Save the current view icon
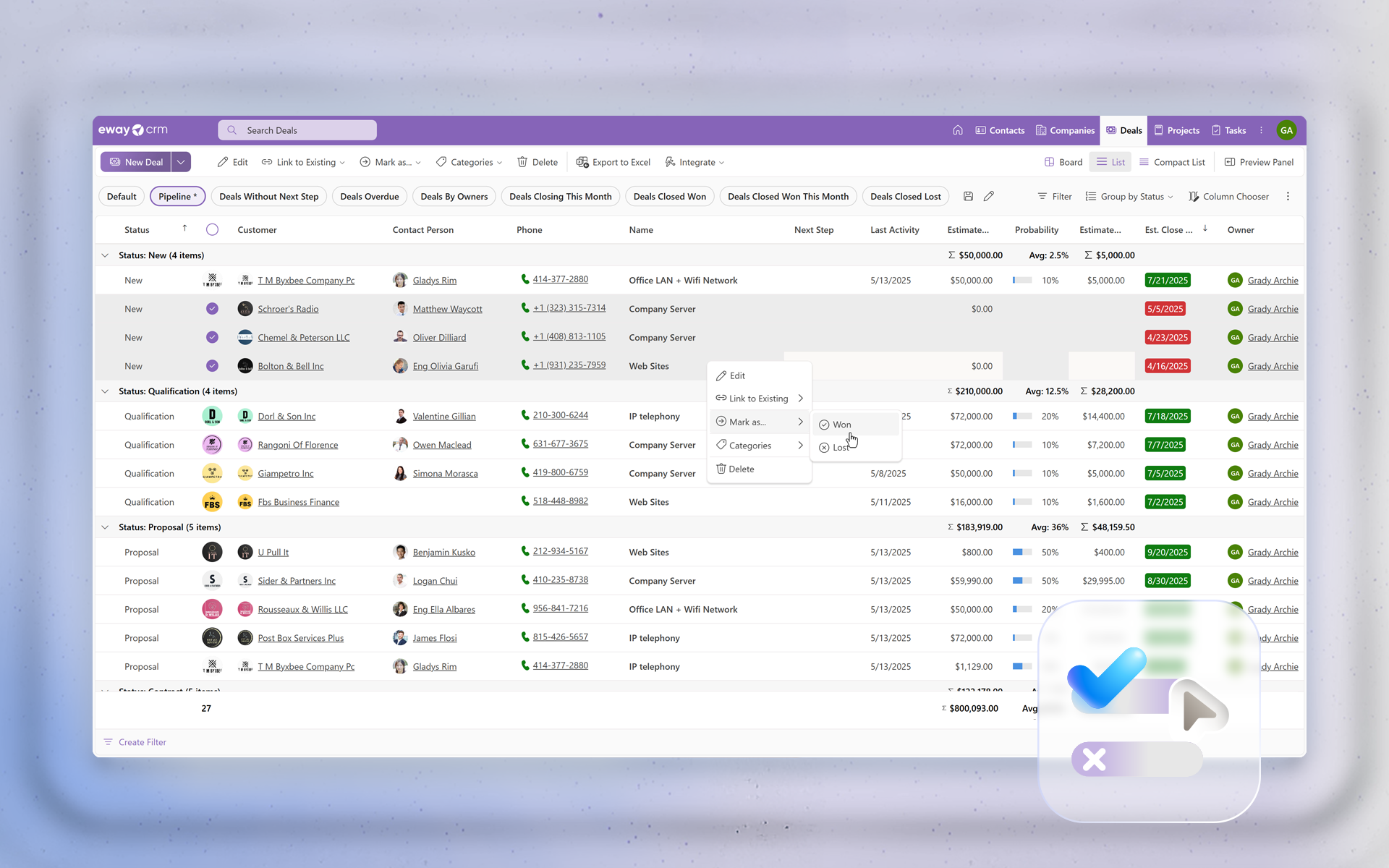Screen dimensions: 1389x868 point(968,196)
